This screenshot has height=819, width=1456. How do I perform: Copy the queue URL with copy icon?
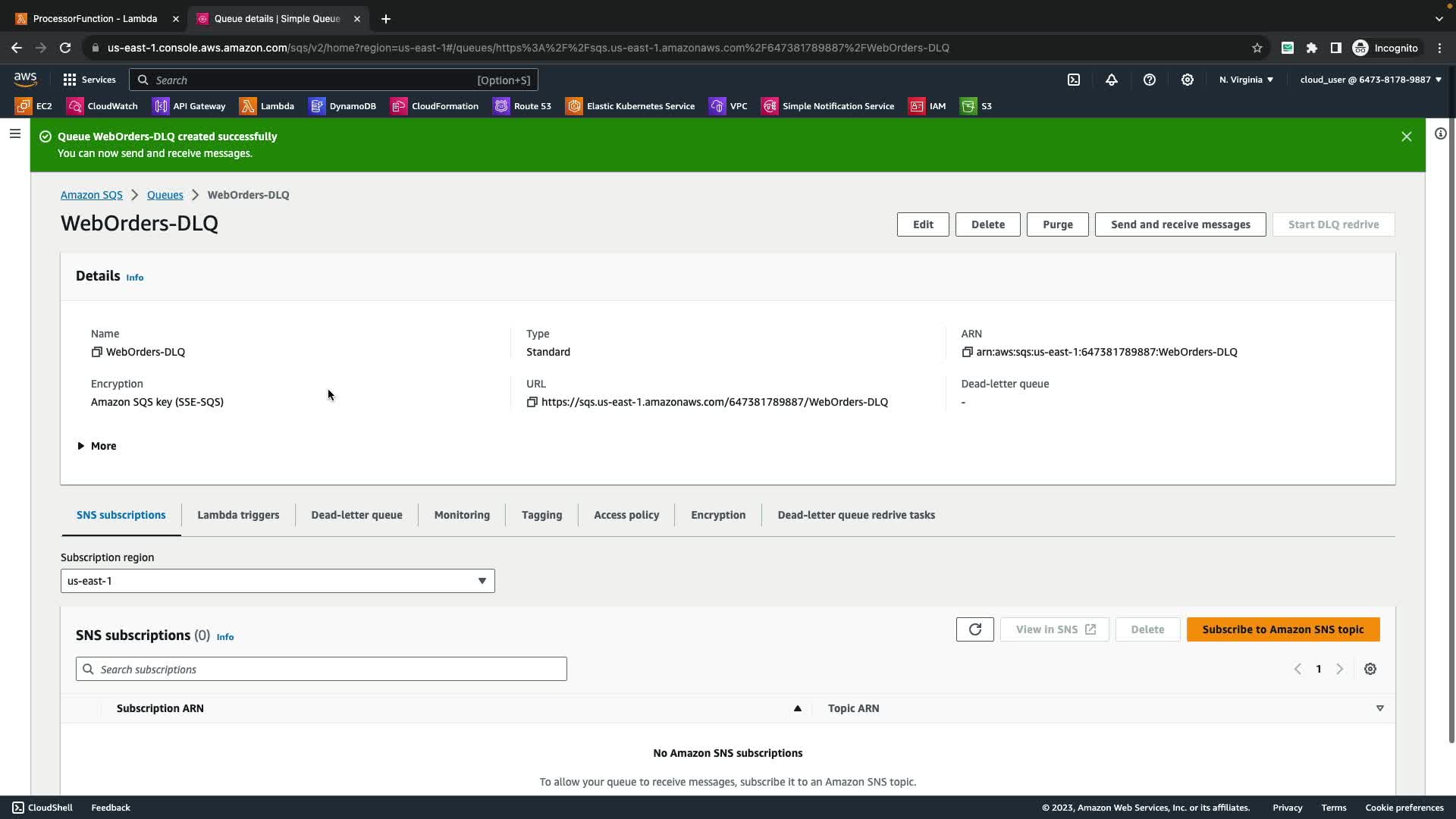pos(532,402)
